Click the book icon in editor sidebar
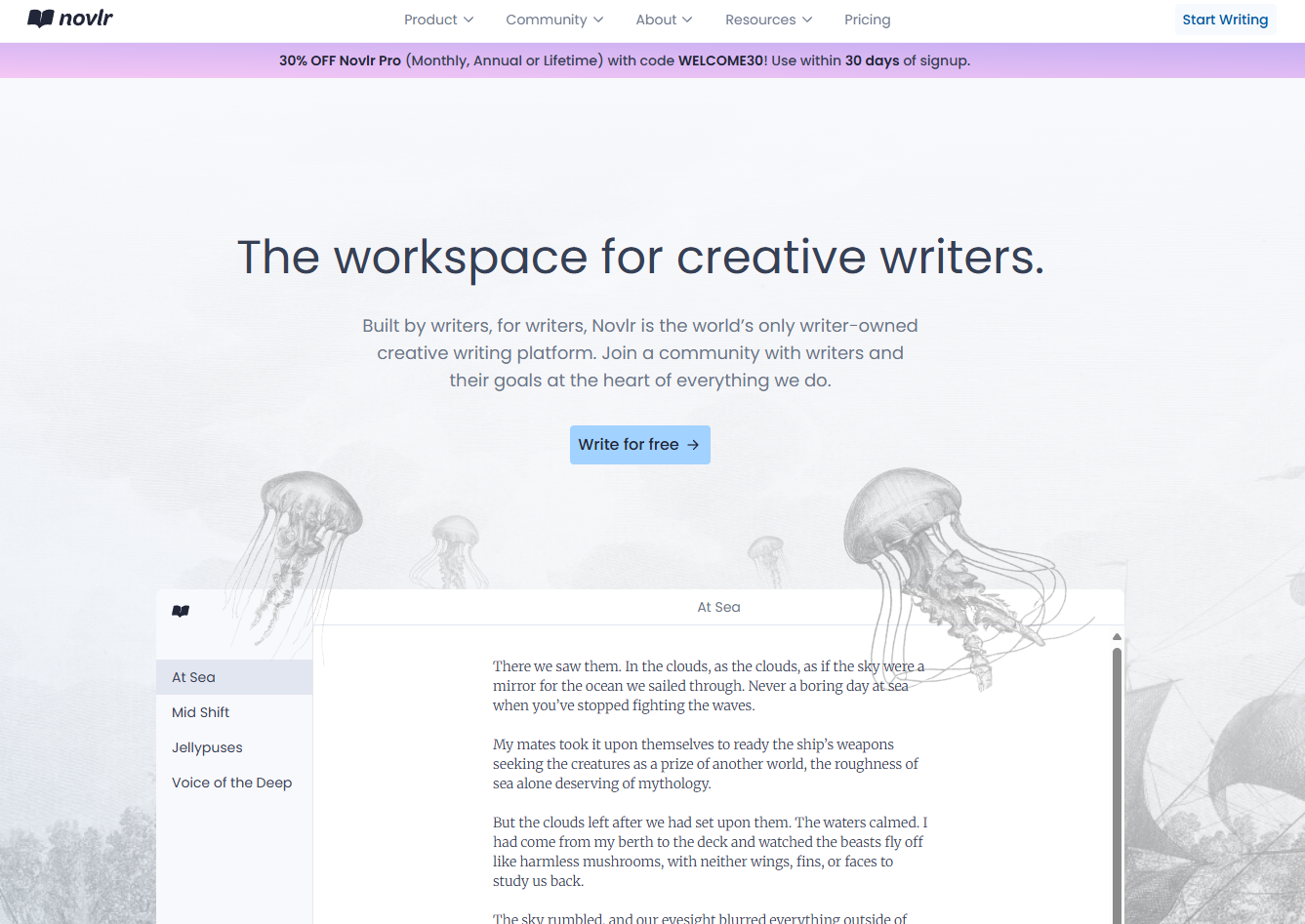Image resolution: width=1305 pixels, height=924 pixels. point(181,612)
